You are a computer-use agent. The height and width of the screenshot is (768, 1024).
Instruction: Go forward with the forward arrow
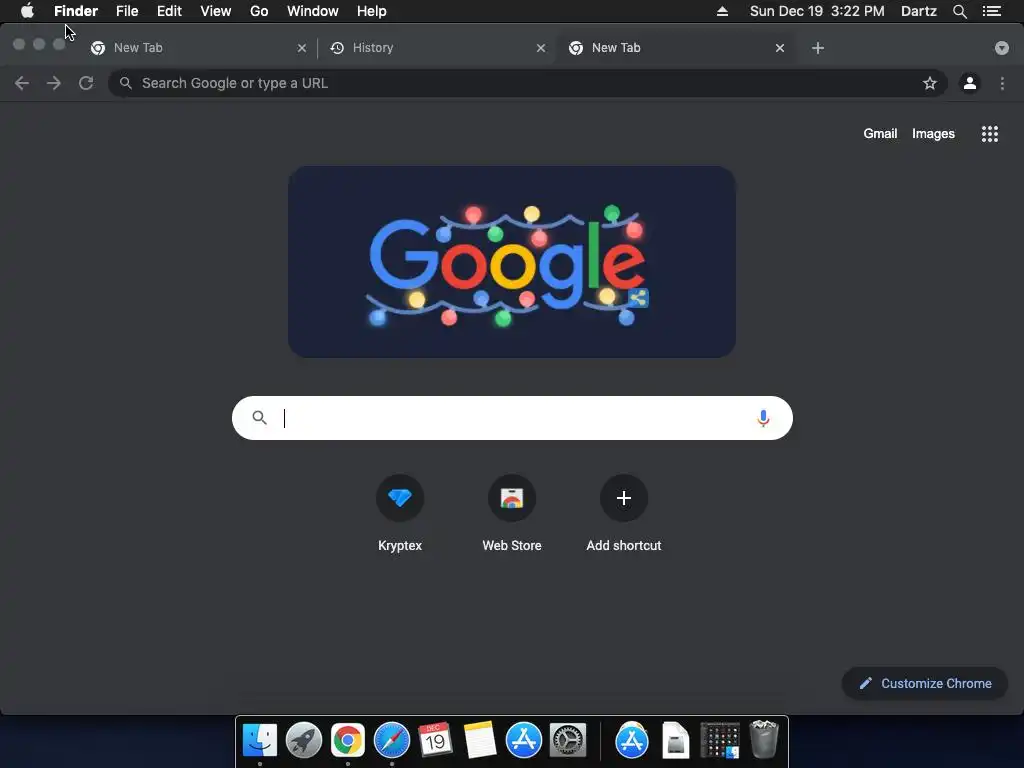(54, 83)
